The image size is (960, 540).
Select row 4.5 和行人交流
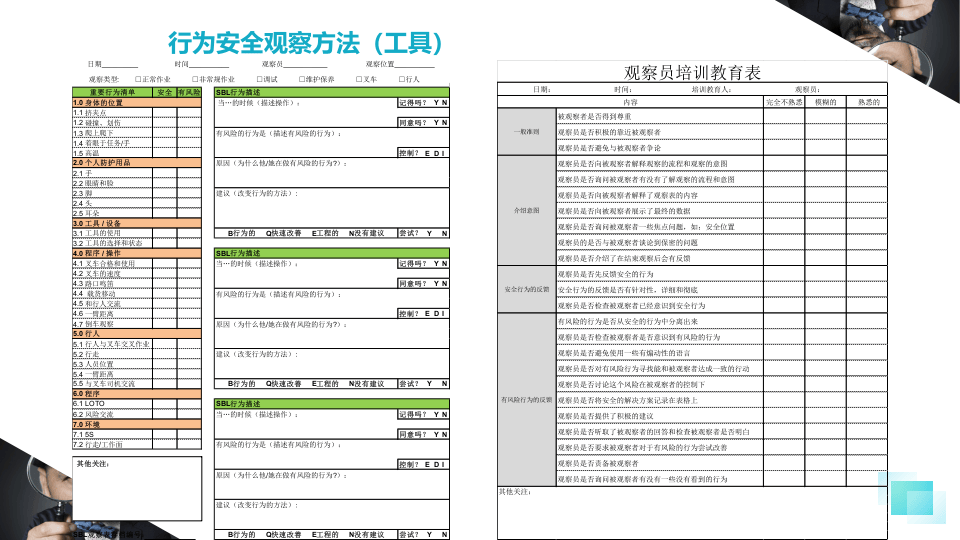click(137, 304)
